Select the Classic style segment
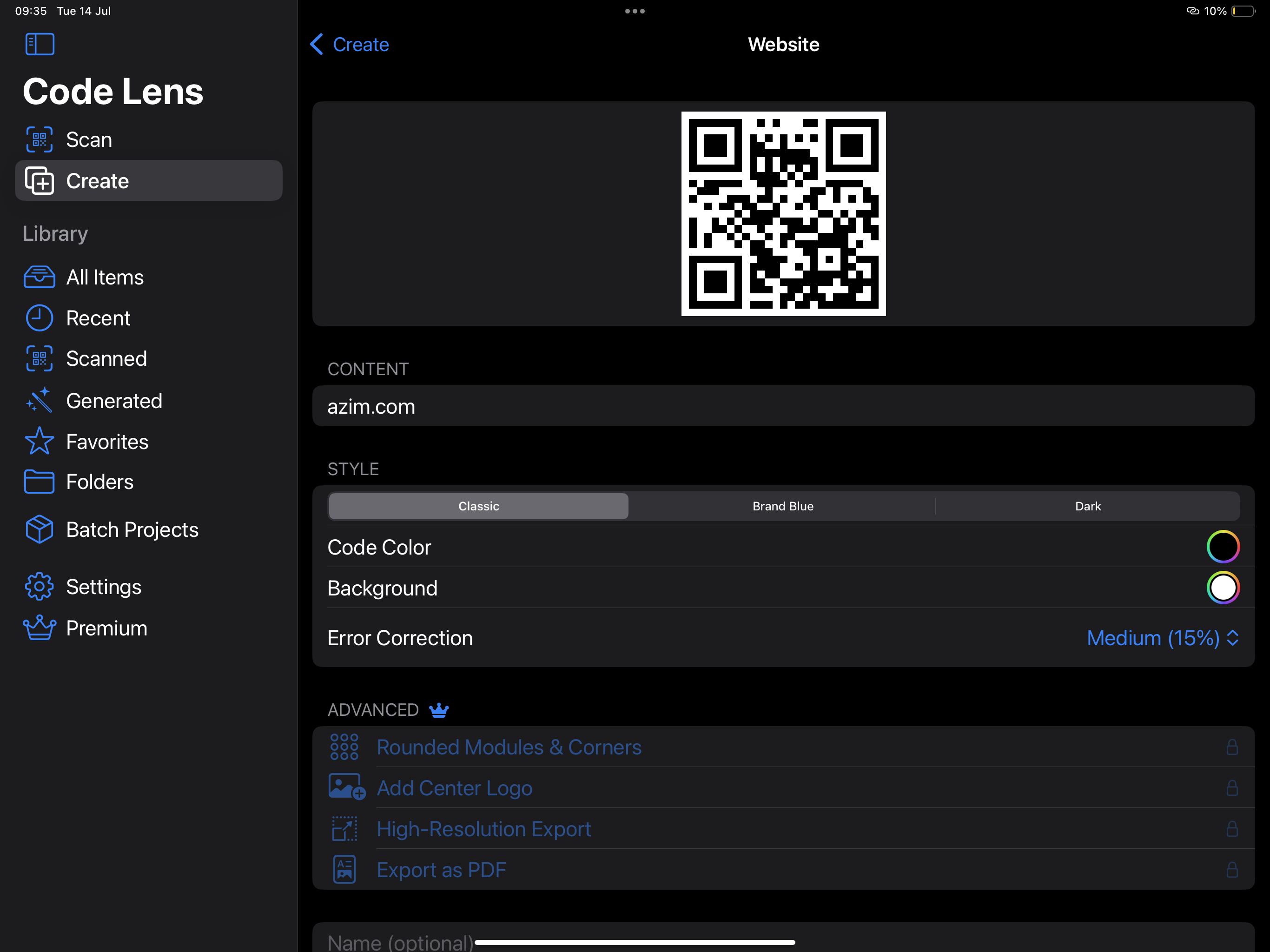 point(478,506)
